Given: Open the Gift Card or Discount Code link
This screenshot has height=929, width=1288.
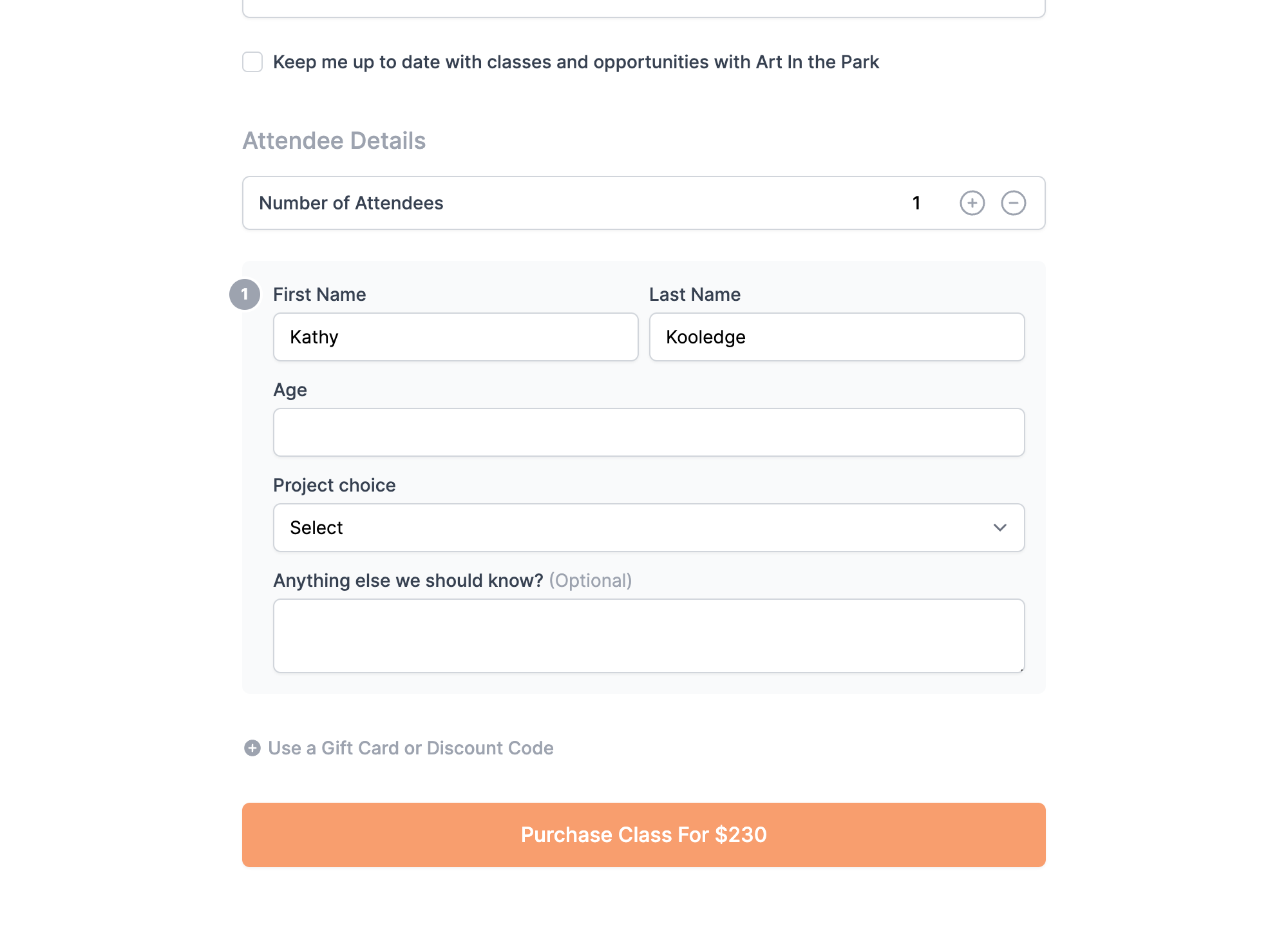Looking at the screenshot, I should [x=410, y=748].
